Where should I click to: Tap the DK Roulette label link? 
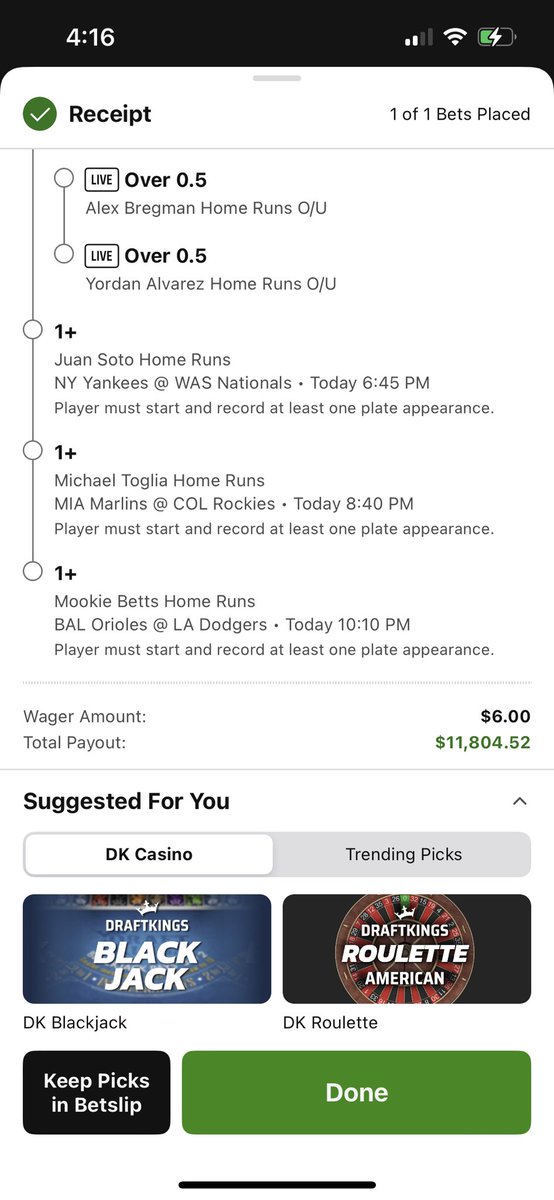(x=330, y=1023)
